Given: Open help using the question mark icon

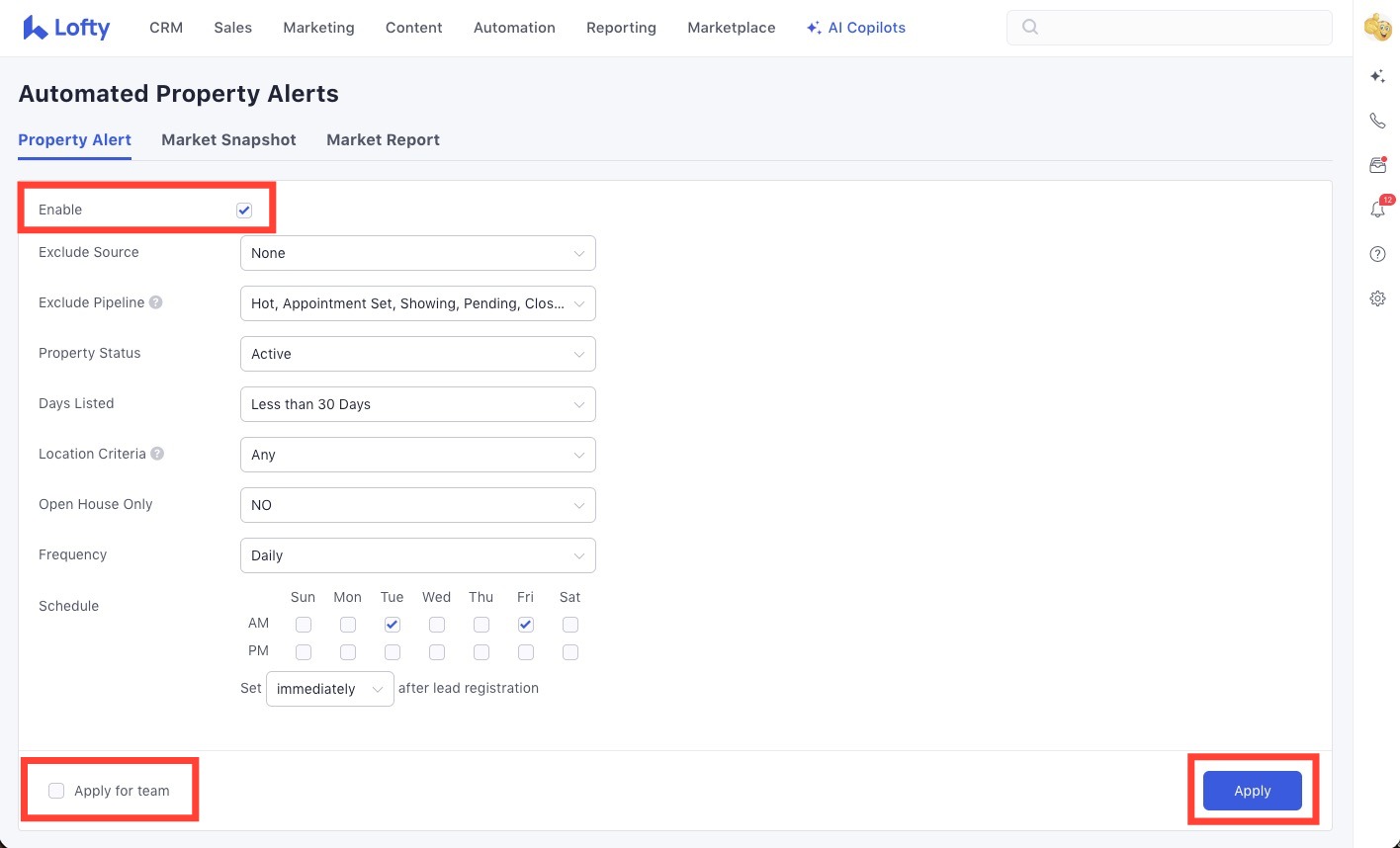Looking at the screenshot, I should [1377, 254].
